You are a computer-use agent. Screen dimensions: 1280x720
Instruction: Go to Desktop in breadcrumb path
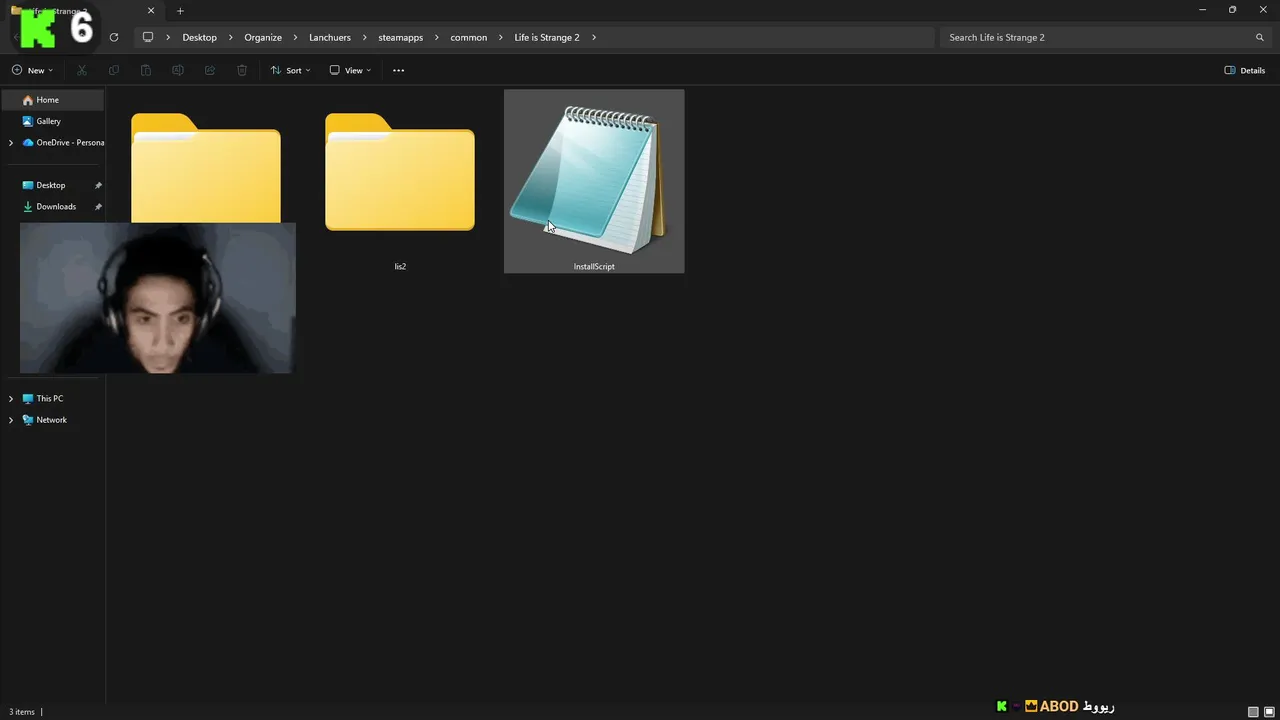(x=199, y=37)
